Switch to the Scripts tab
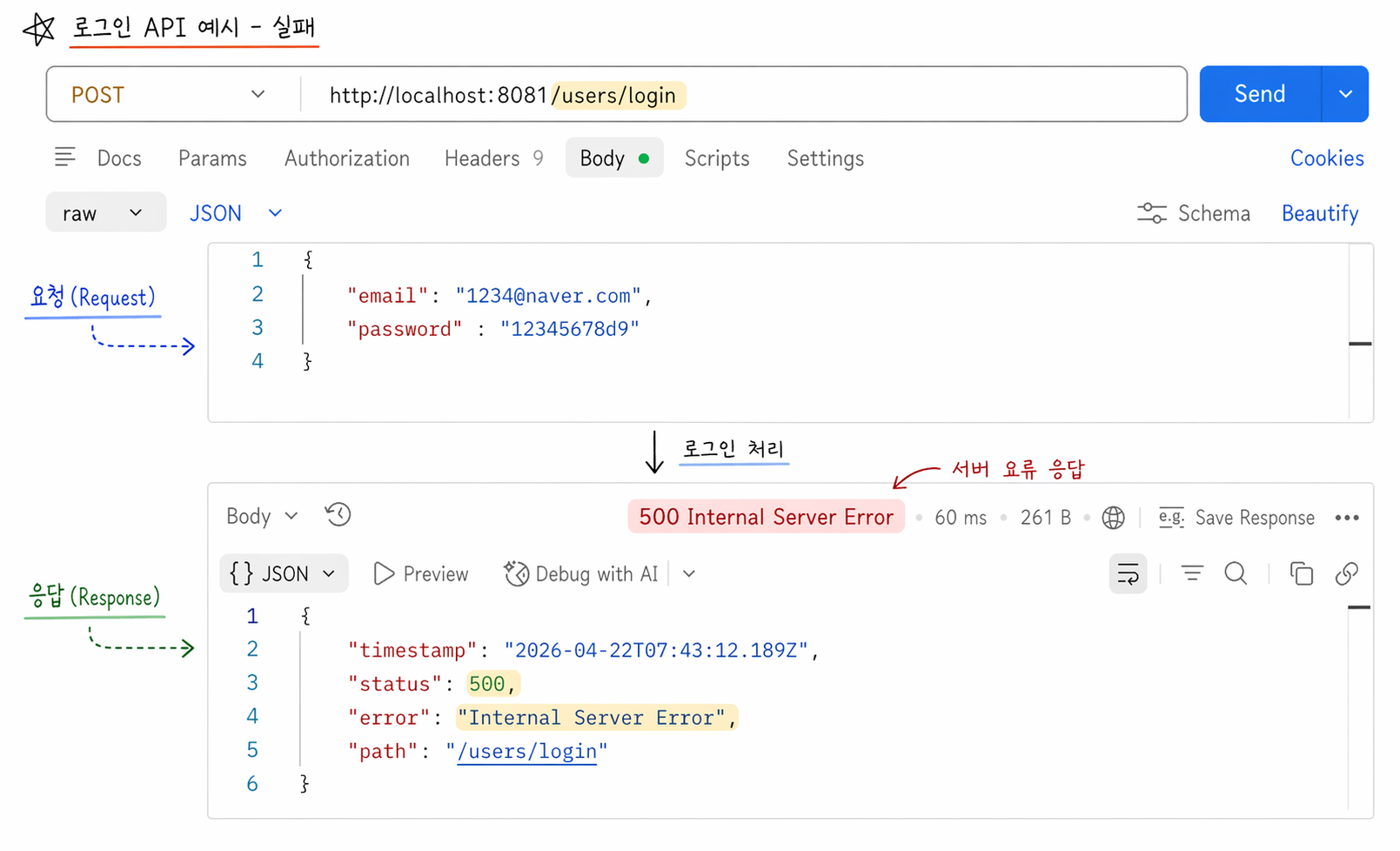 (717, 158)
